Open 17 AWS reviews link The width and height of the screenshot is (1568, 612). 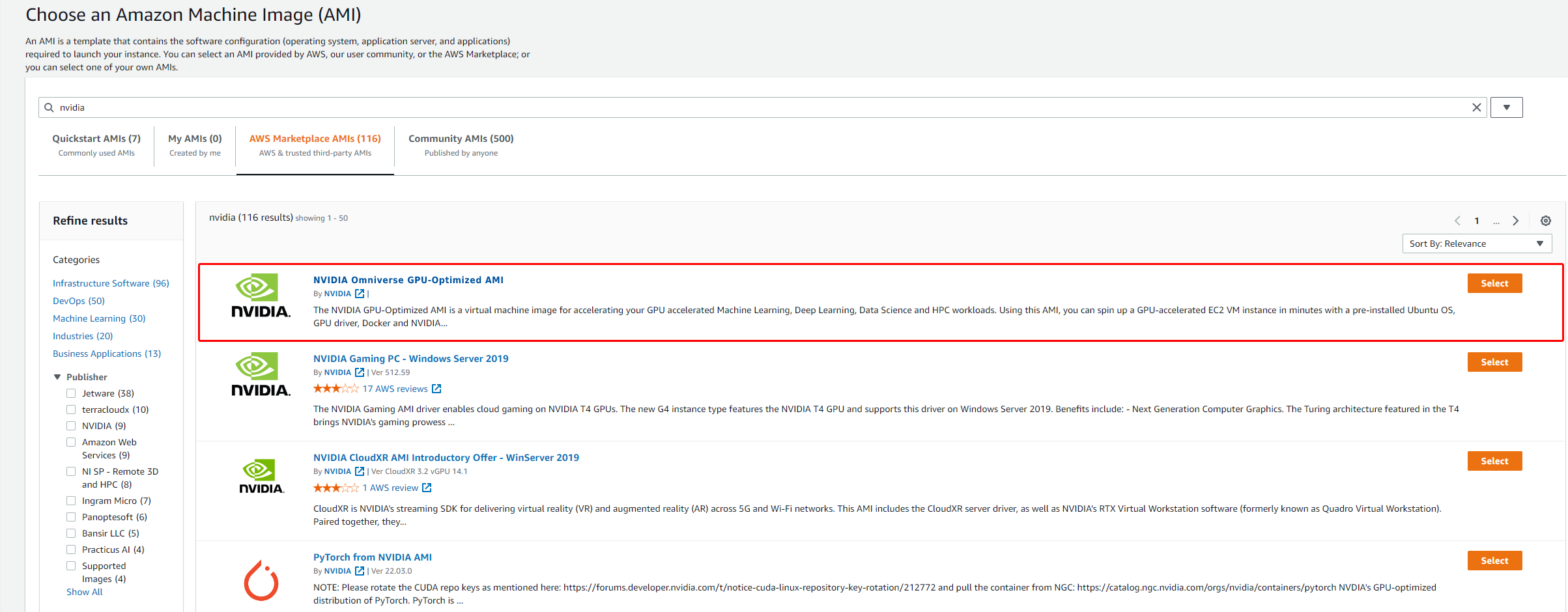(x=395, y=389)
